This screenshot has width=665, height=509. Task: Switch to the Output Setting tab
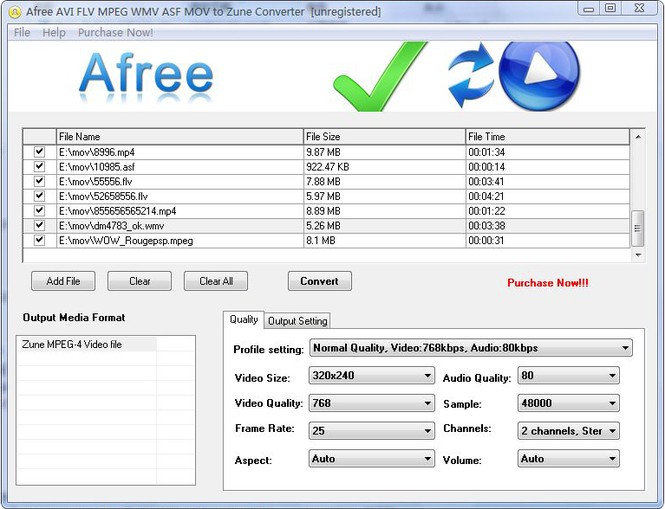[x=298, y=321]
